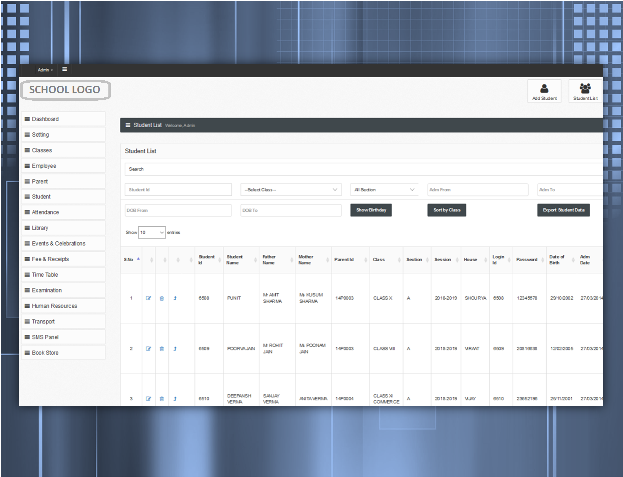Go to Attendance in the sidebar

(x=63, y=212)
